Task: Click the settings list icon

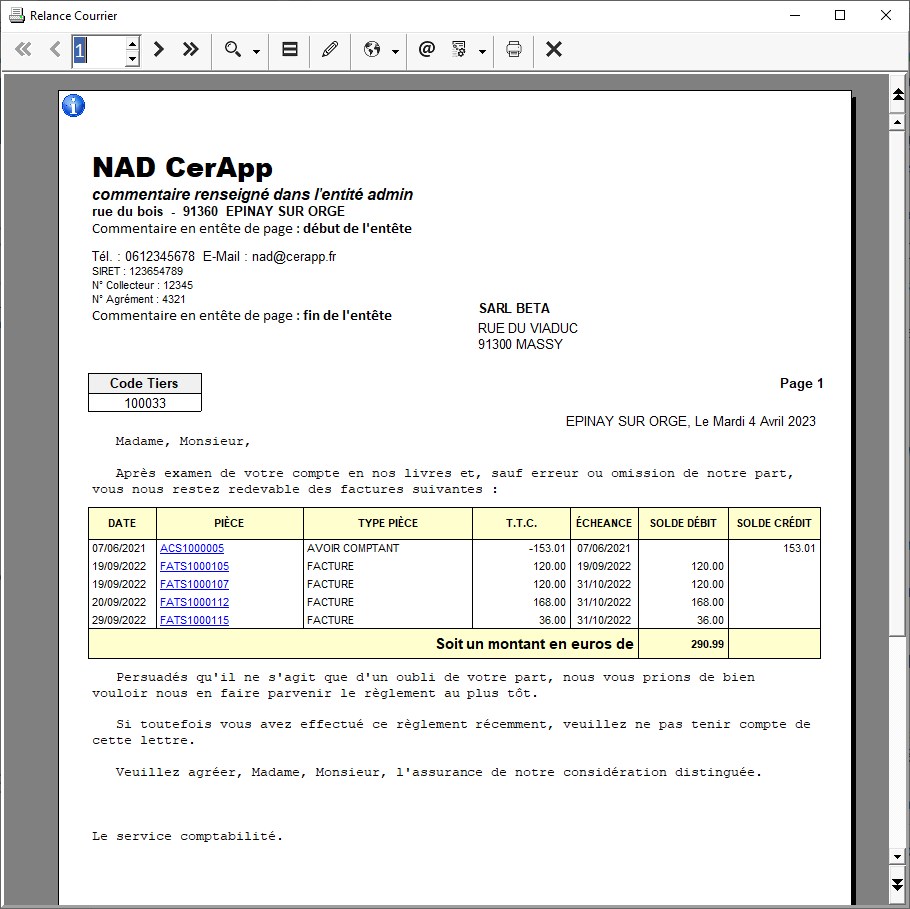Action: [460, 49]
